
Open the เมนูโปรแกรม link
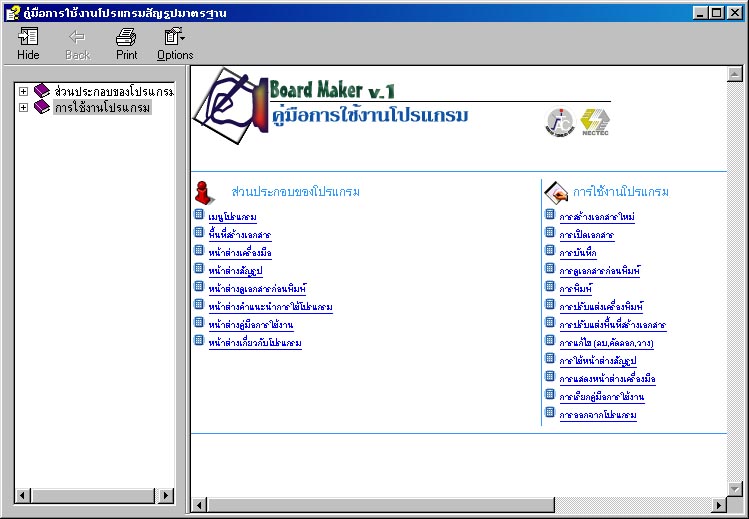[x=233, y=217]
